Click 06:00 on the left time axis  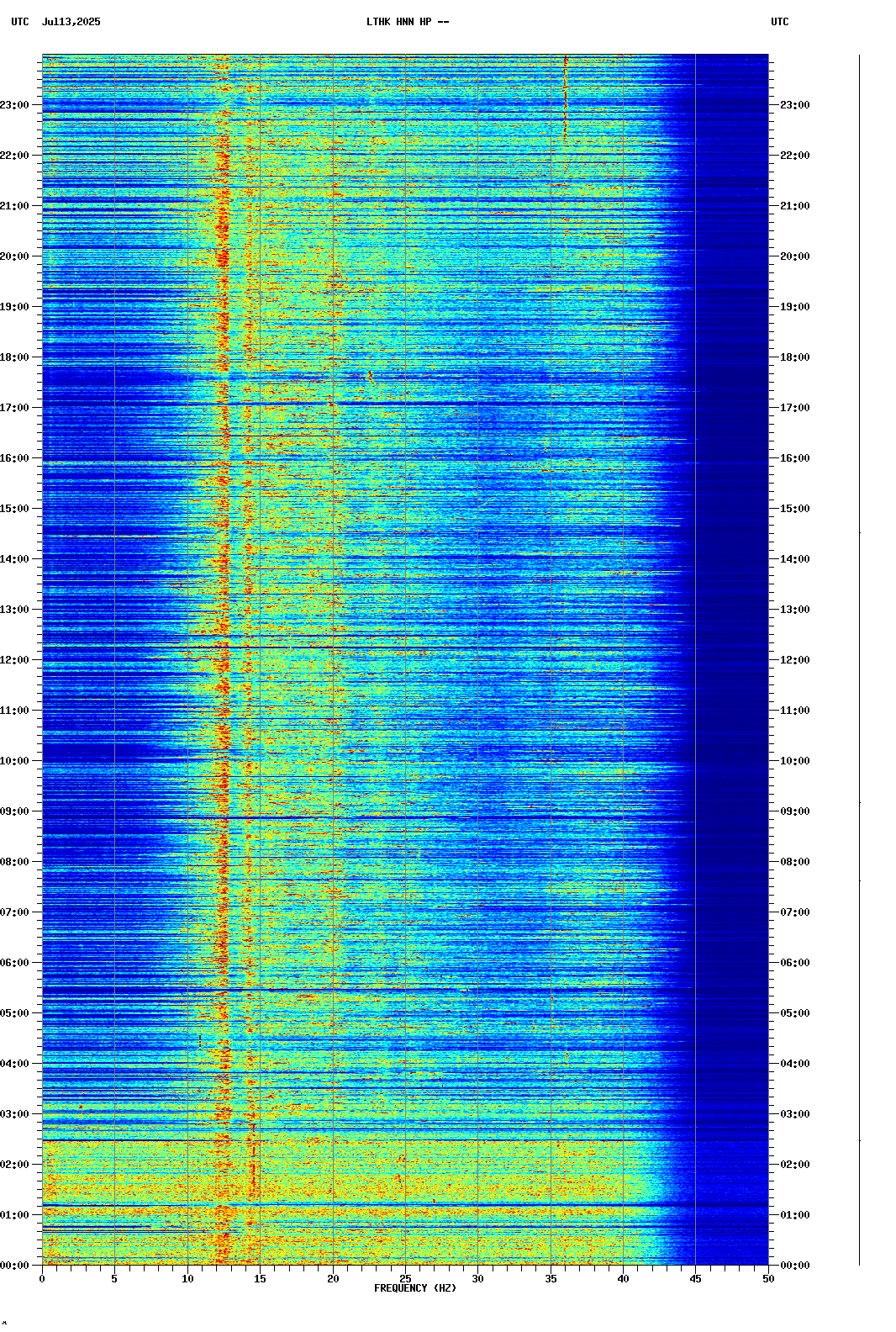[14, 963]
